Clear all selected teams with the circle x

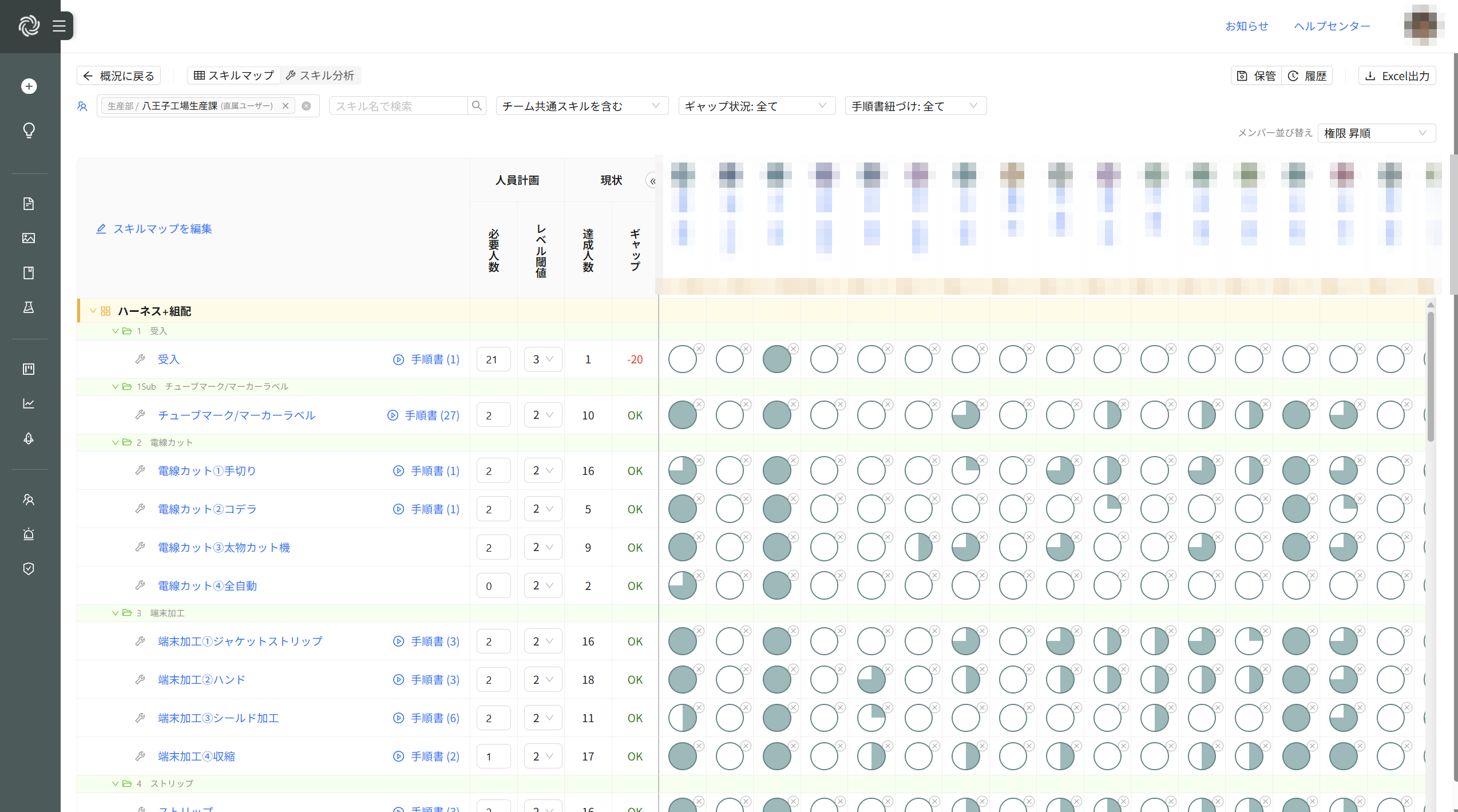tap(306, 106)
